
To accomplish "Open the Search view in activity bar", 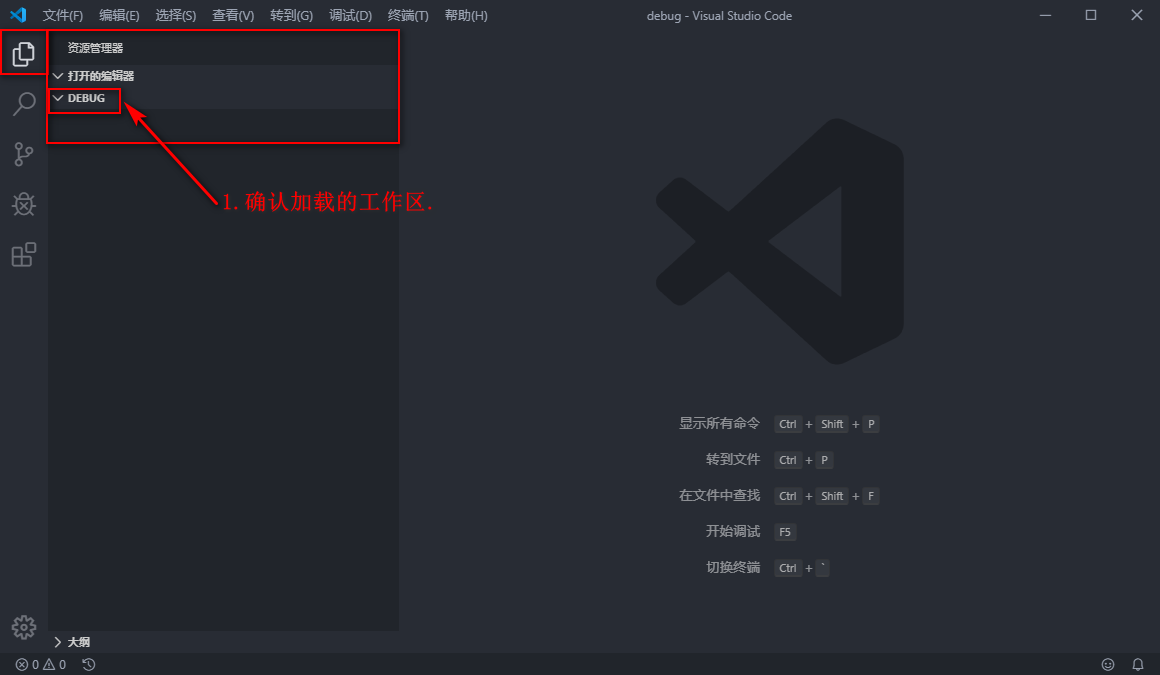I will point(24,104).
